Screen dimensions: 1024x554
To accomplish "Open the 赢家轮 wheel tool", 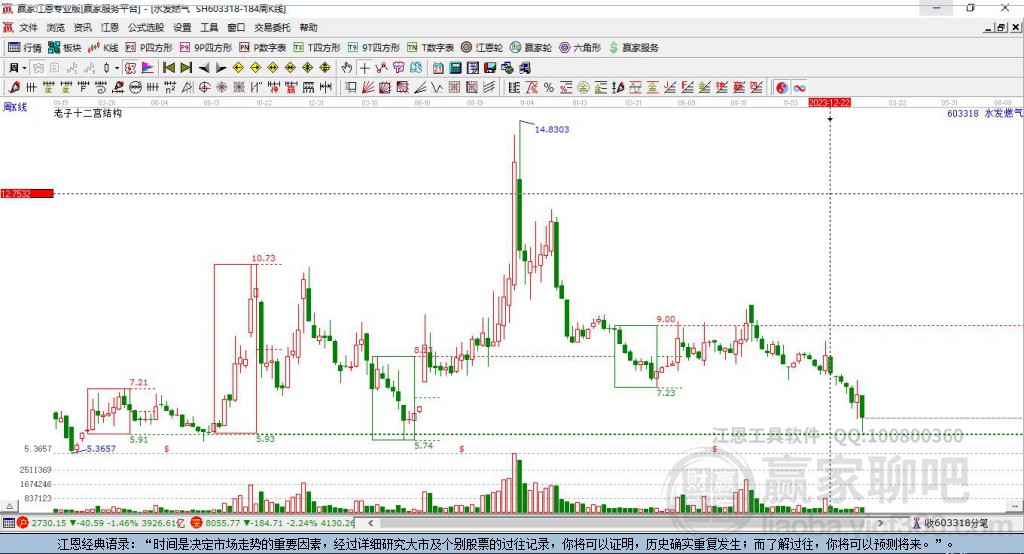I will click(531, 48).
